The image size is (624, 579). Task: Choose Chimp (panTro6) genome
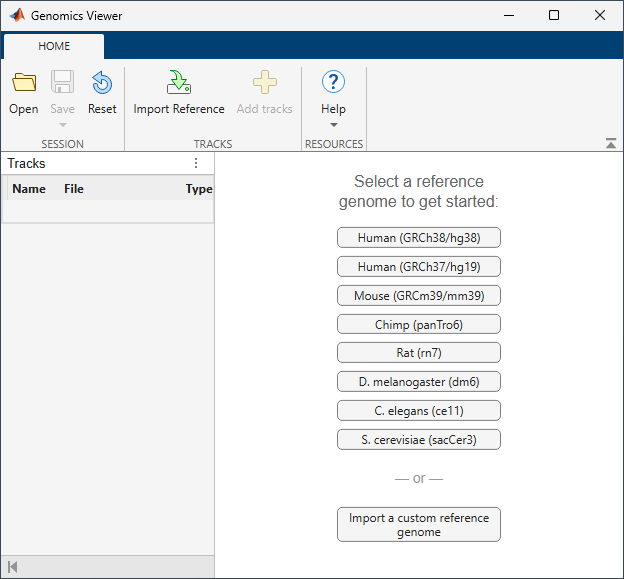pos(419,325)
